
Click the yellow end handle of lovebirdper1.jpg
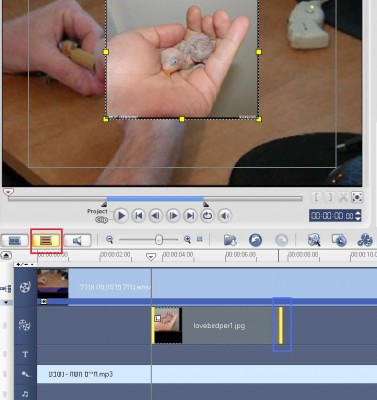281,325
